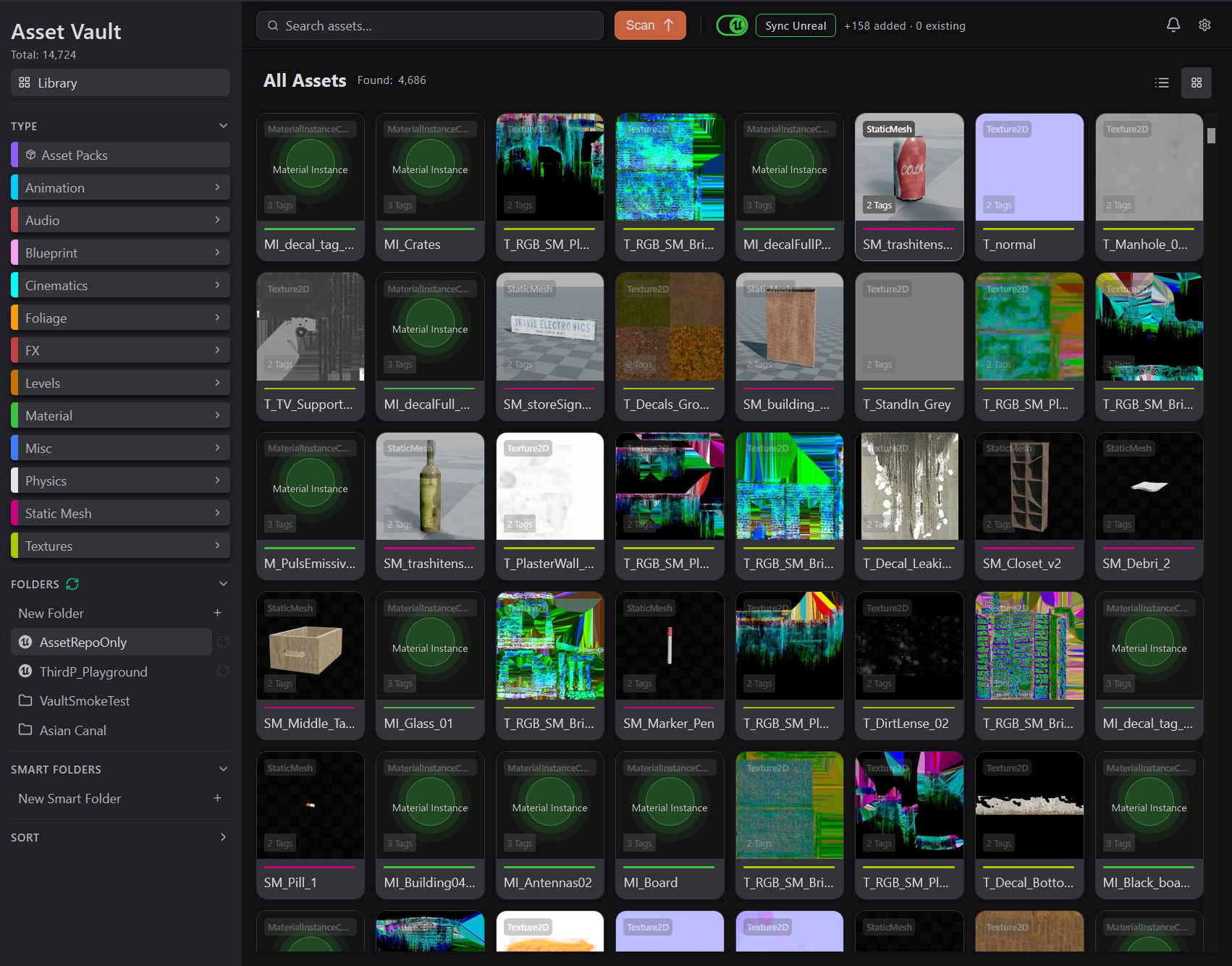Select the MI_Board material card

[670, 826]
